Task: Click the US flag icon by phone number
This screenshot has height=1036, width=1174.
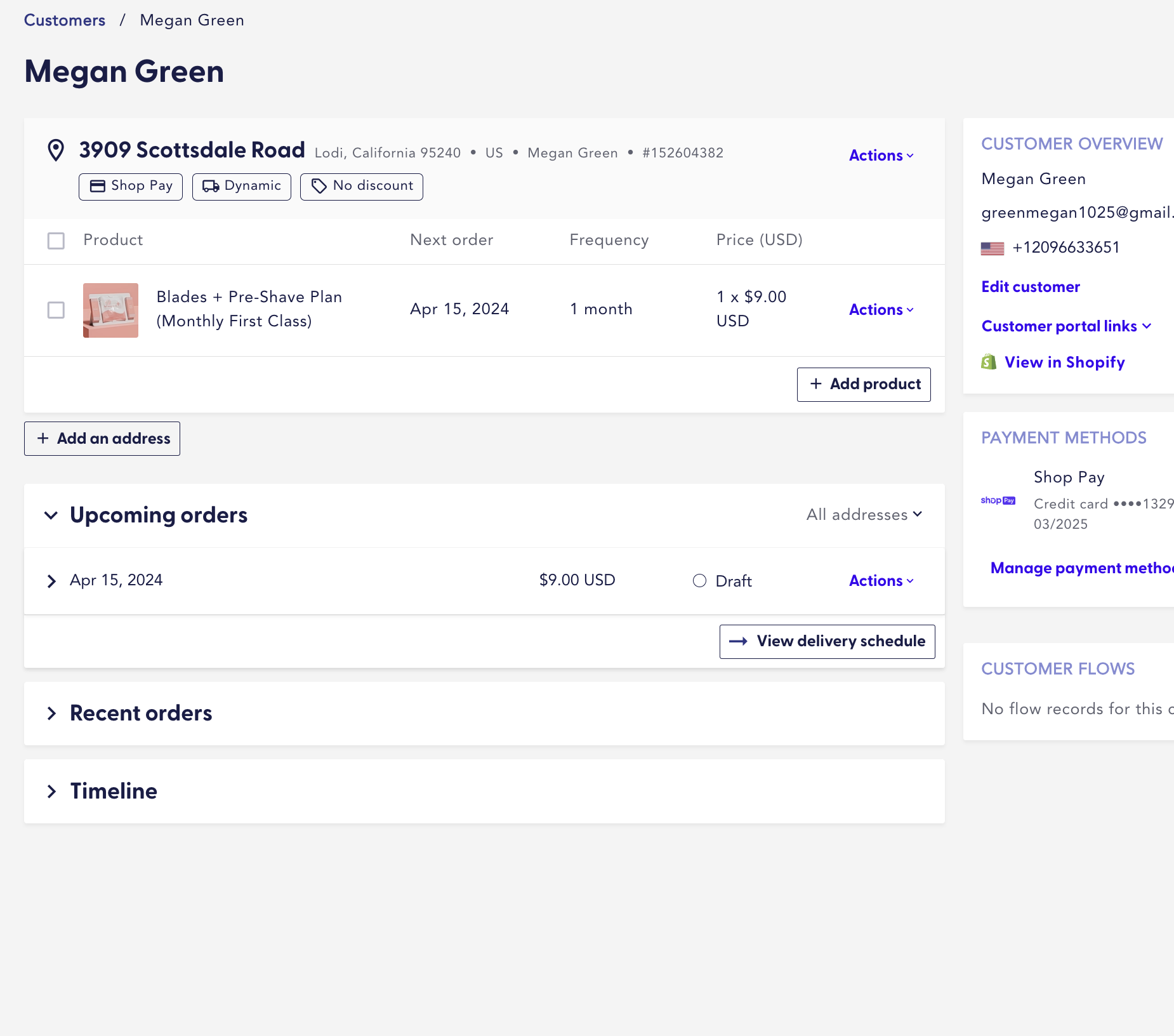Action: pos(993,248)
